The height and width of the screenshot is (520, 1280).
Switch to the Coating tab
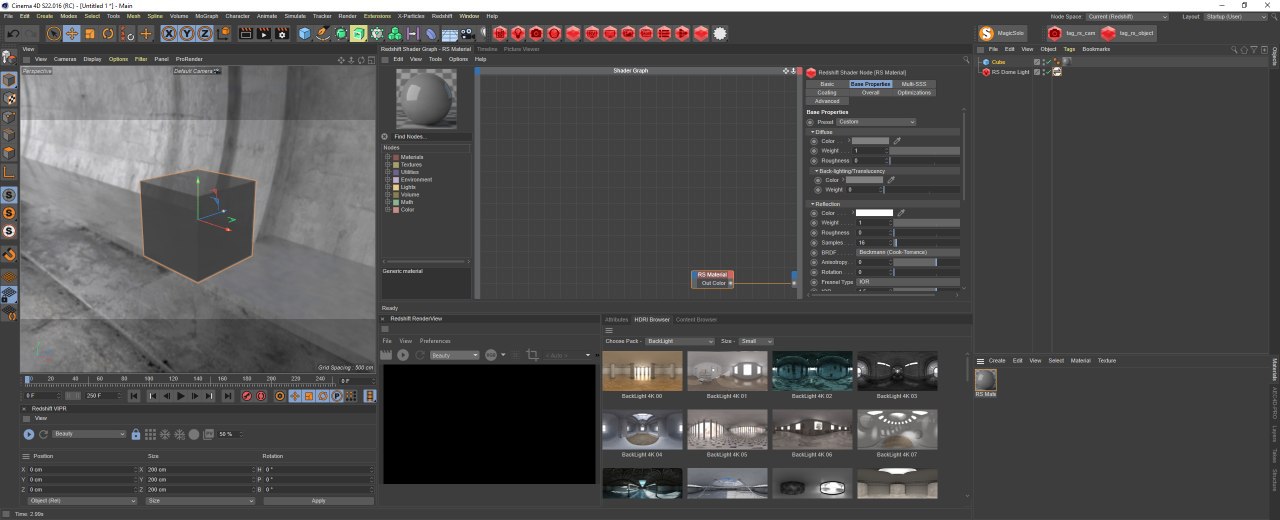point(827,92)
